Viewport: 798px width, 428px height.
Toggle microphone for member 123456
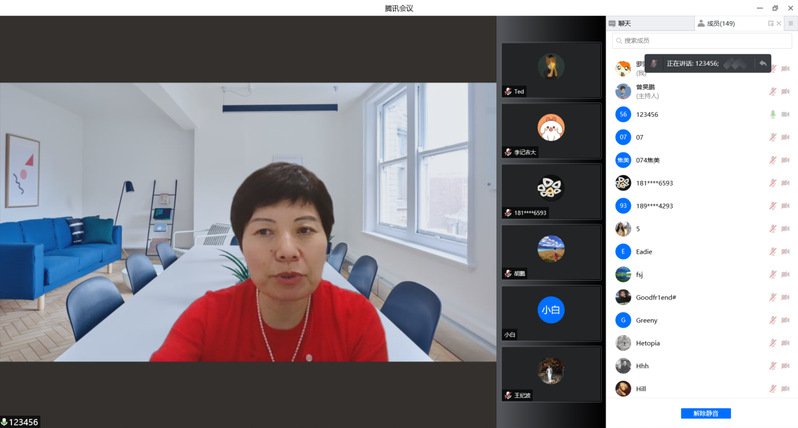click(x=772, y=114)
